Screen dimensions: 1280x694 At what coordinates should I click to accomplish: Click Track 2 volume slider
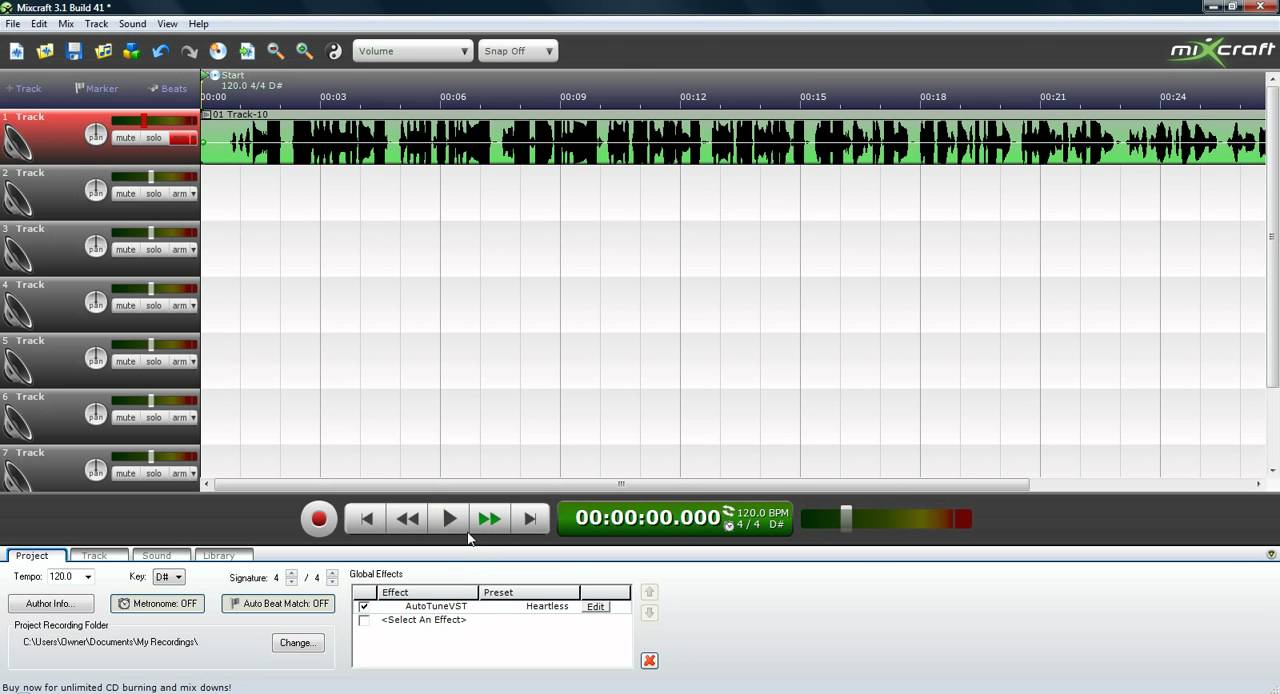click(x=151, y=177)
